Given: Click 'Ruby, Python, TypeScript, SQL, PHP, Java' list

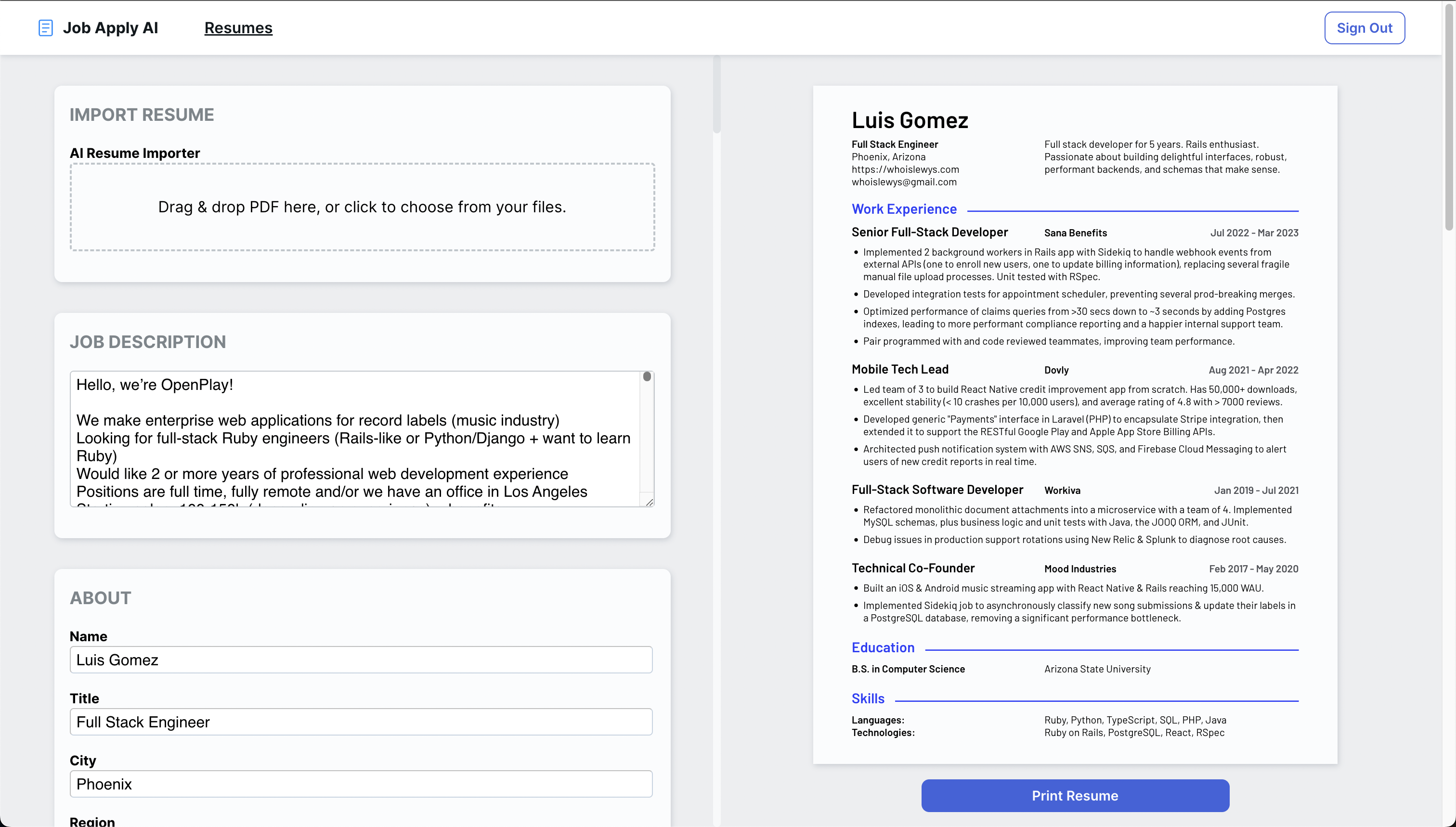Looking at the screenshot, I should pos(1135,720).
